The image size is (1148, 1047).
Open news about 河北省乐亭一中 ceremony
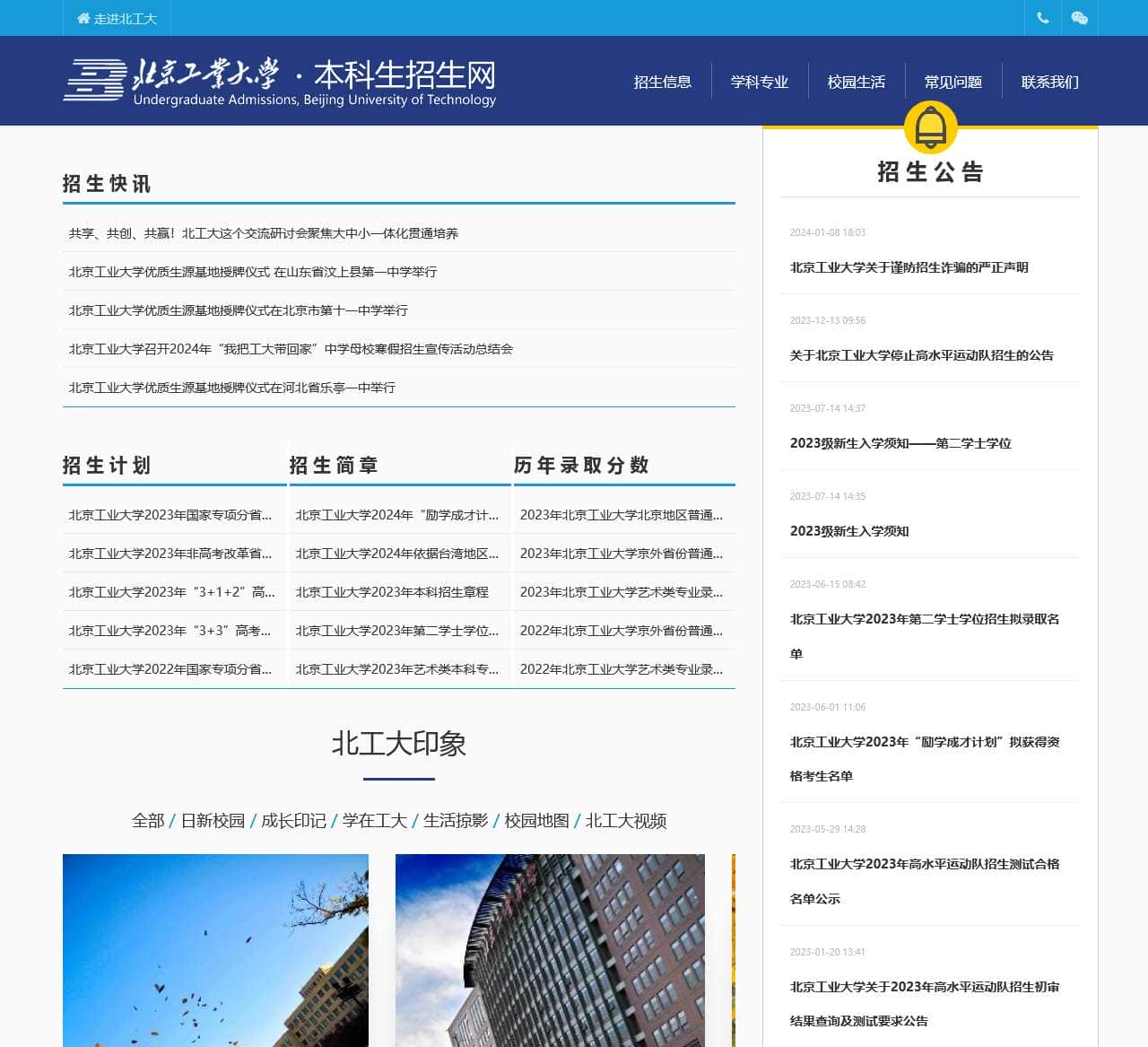click(232, 388)
